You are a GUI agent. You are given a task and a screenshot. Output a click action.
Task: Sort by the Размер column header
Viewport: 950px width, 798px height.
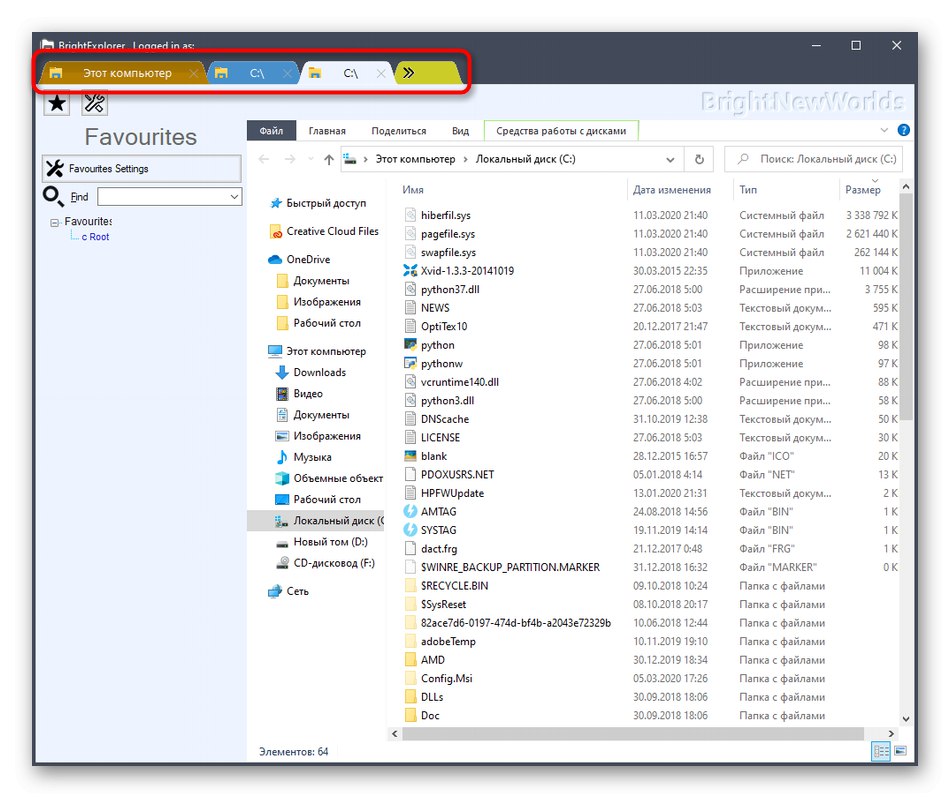pos(863,190)
